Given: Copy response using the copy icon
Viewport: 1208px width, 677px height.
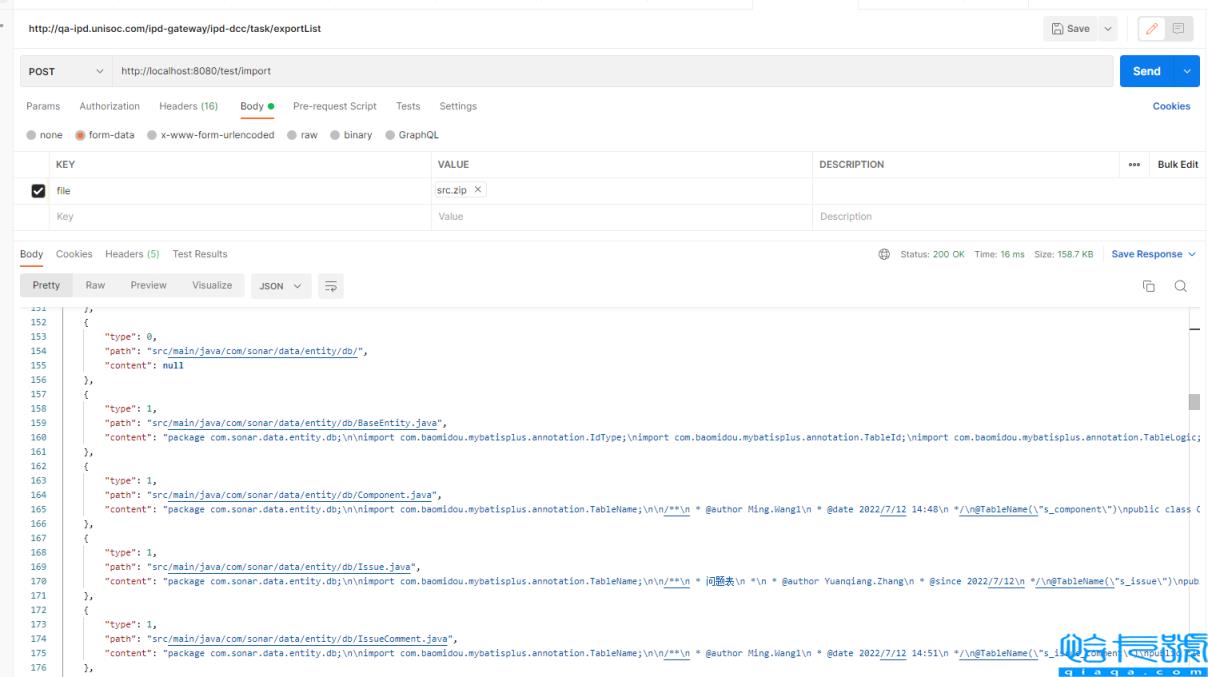Looking at the screenshot, I should point(1149,286).
